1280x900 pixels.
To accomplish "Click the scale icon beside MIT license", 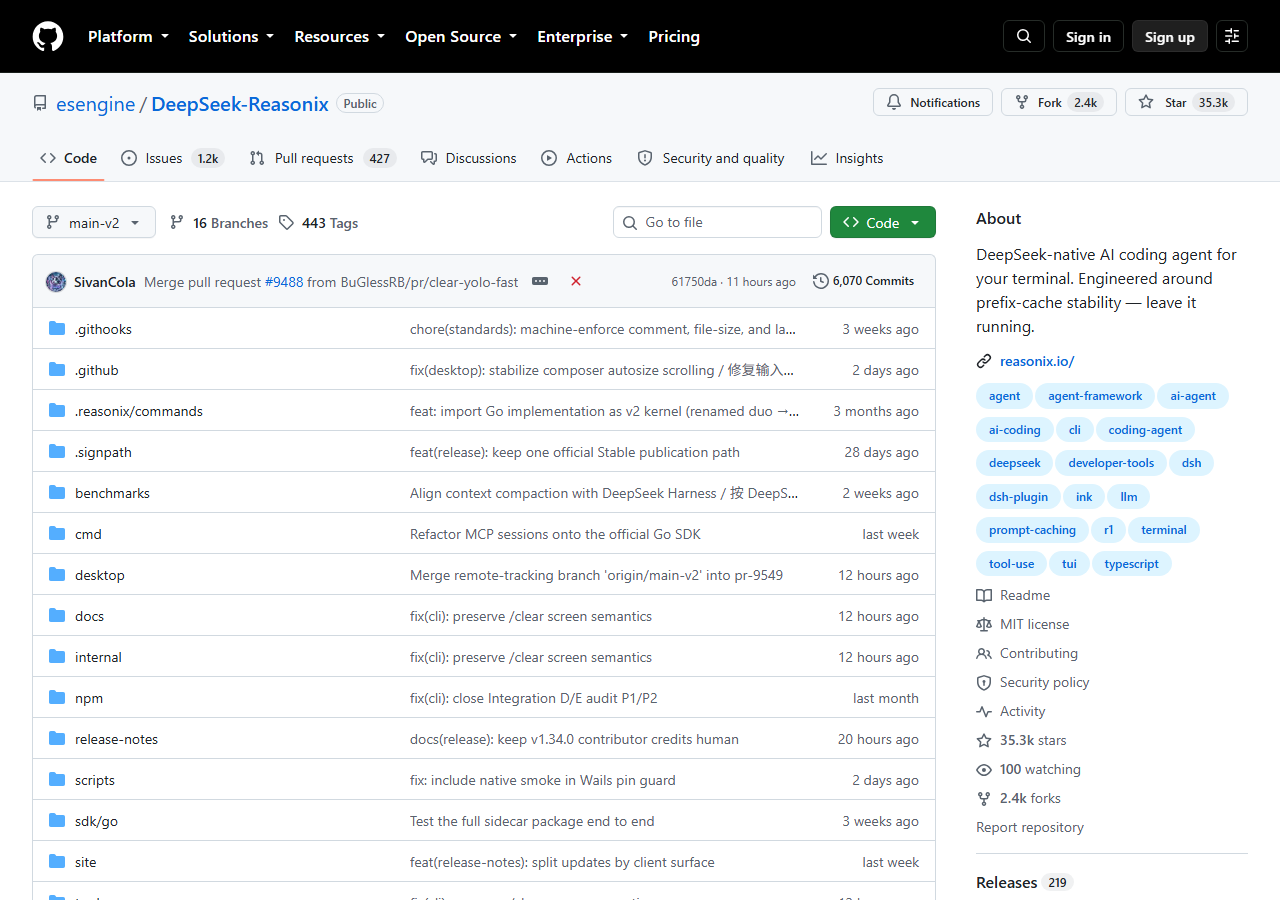I will pos(984,625).
